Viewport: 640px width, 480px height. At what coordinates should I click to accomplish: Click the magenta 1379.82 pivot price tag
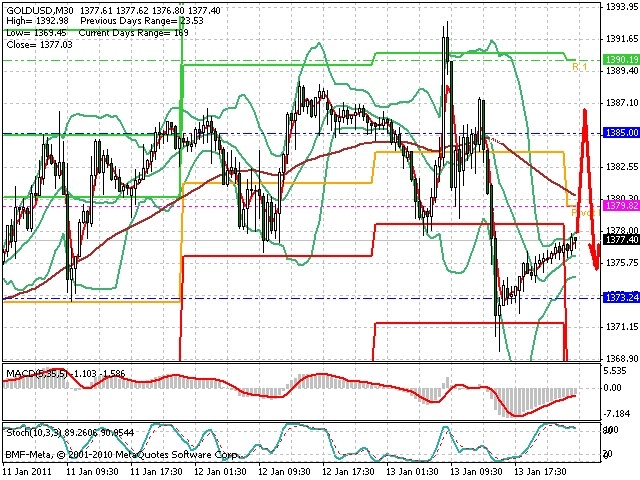pyautogui.click(x=621, y=206)
